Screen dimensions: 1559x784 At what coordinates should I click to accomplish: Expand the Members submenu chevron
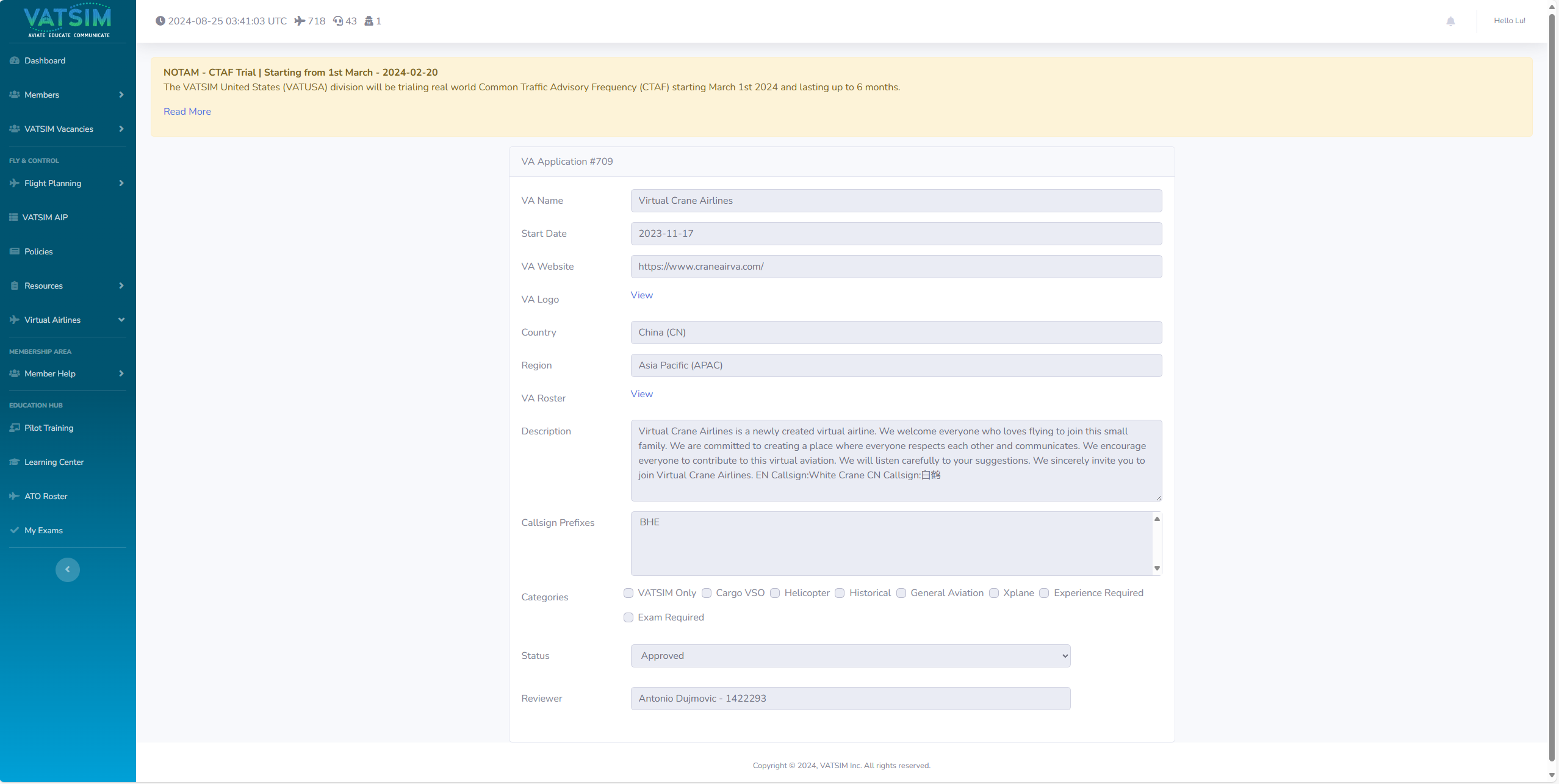(x=121, y=95)
